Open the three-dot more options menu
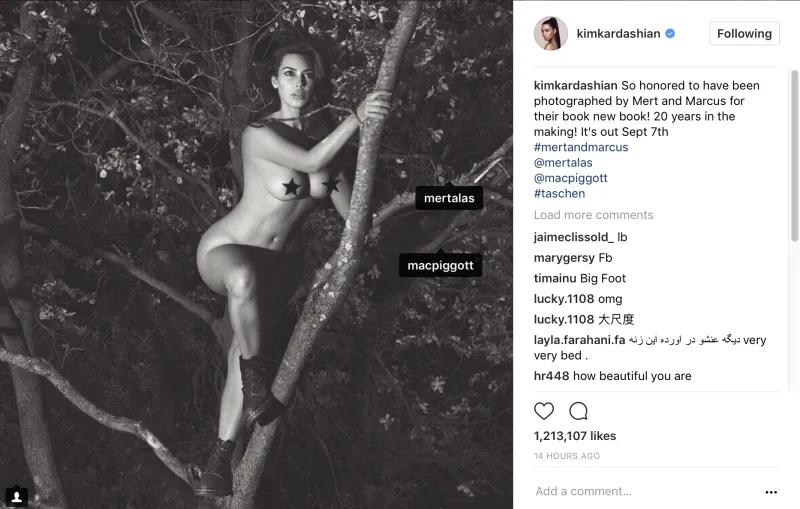The height and width of the screenshot is (509, 800). [771, 492]
